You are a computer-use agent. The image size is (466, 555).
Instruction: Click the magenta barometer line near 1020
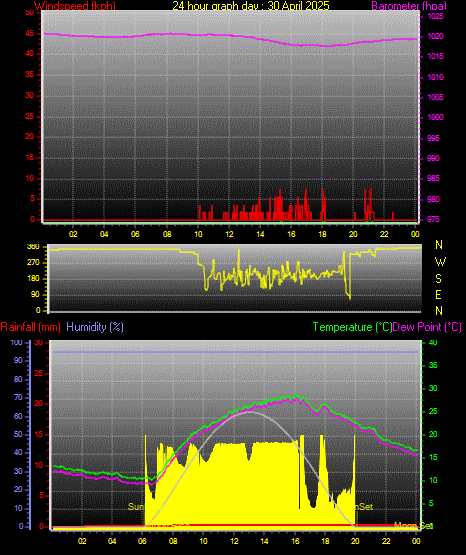pyautogui.click(x=230, y=35)
